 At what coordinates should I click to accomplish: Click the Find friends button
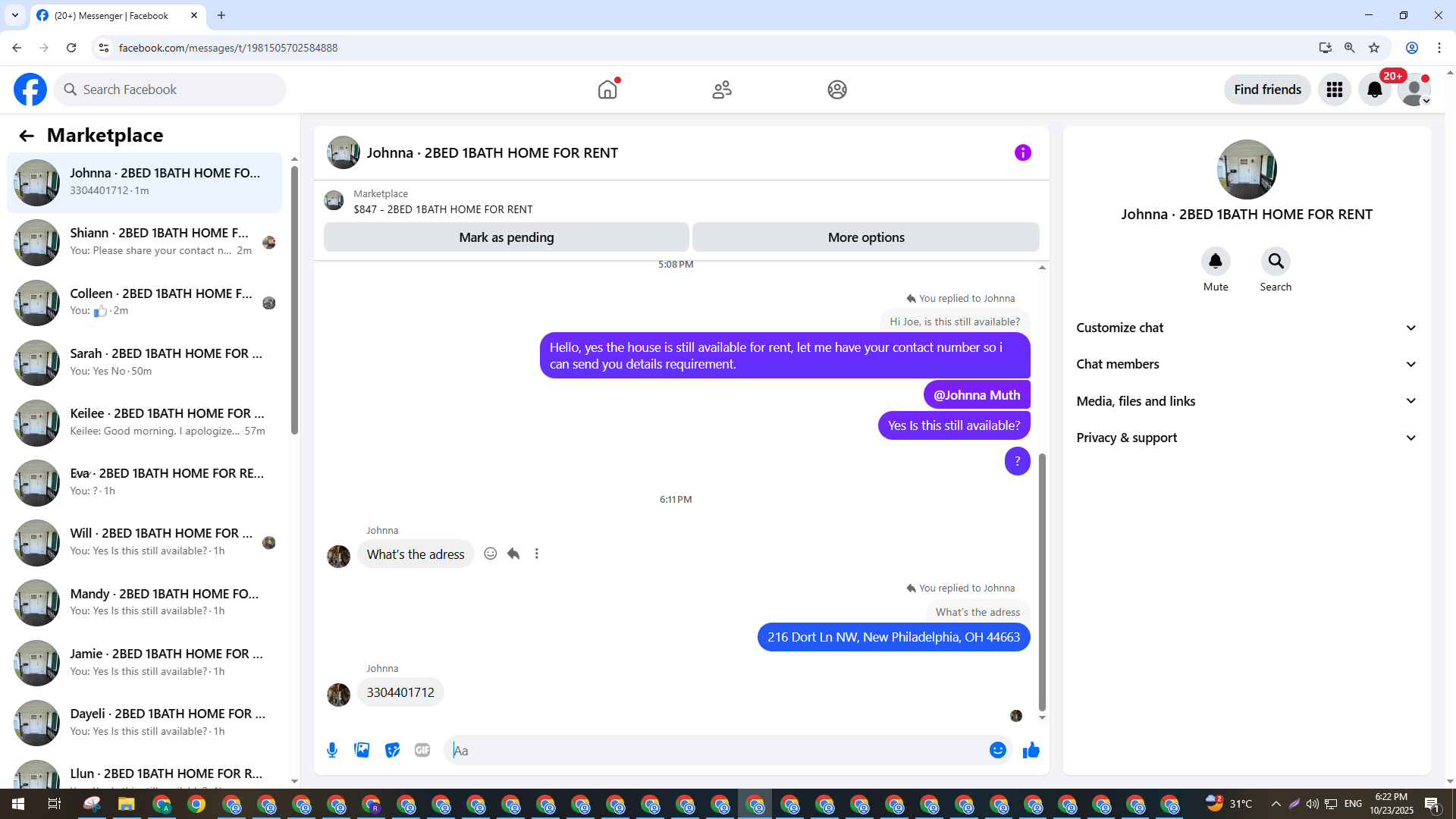click(1266, 89)
